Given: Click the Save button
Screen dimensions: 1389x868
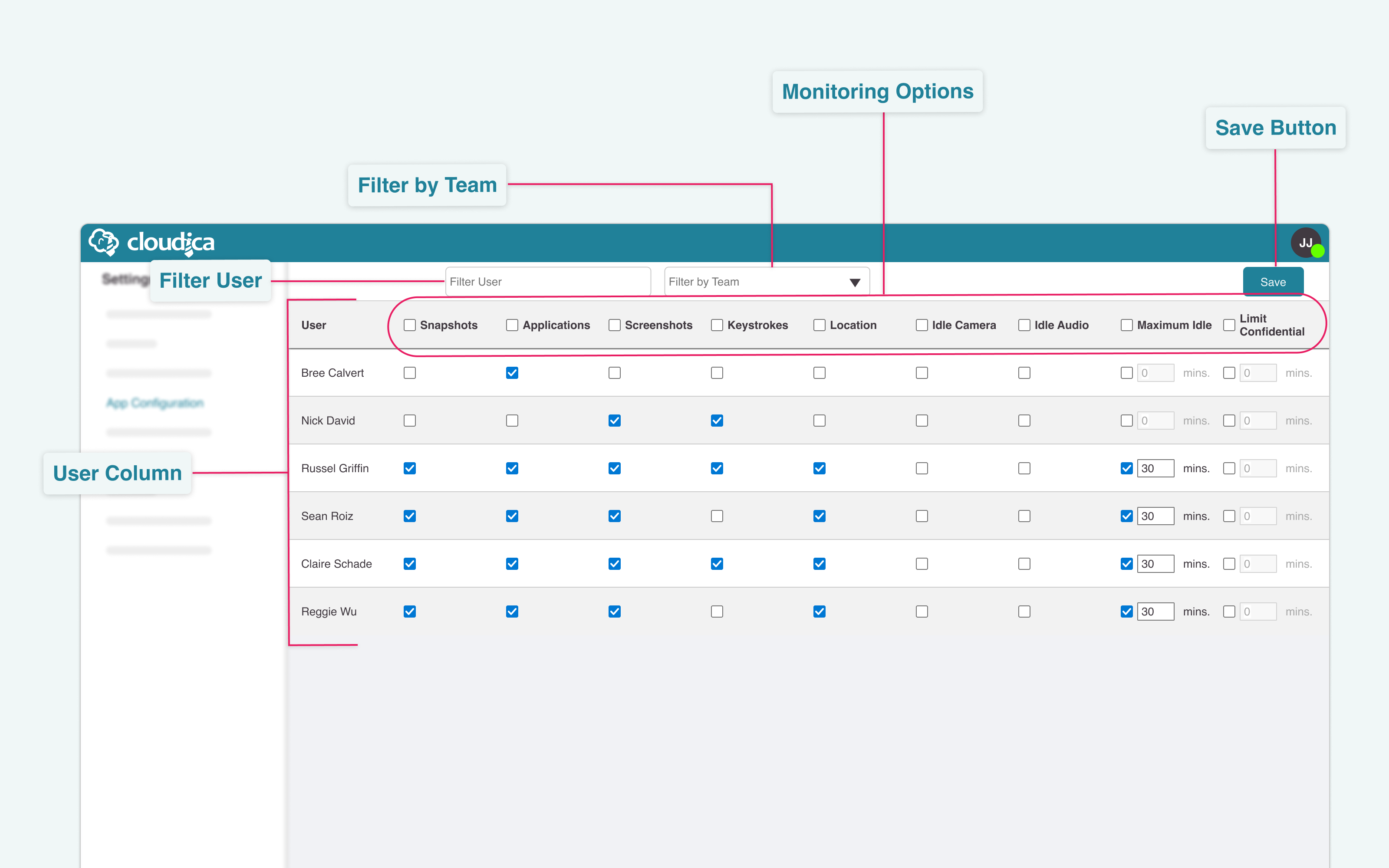Looking at the screenshot, I should click(x=1273, y=282).
